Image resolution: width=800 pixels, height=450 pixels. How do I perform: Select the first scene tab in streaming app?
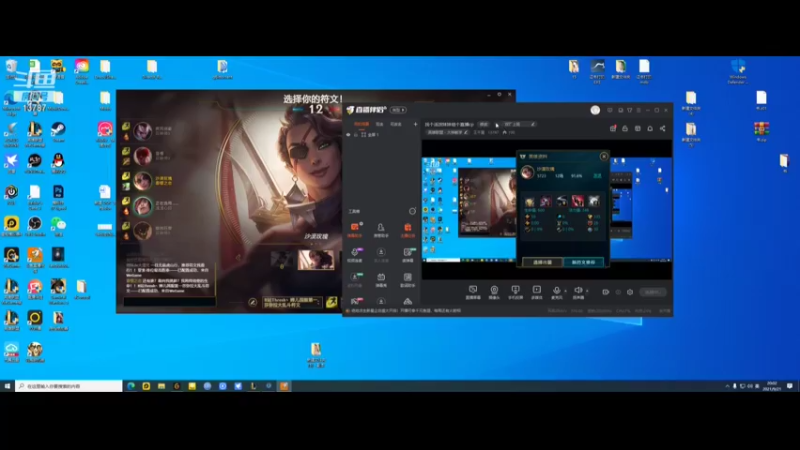[x=361, y=124]
